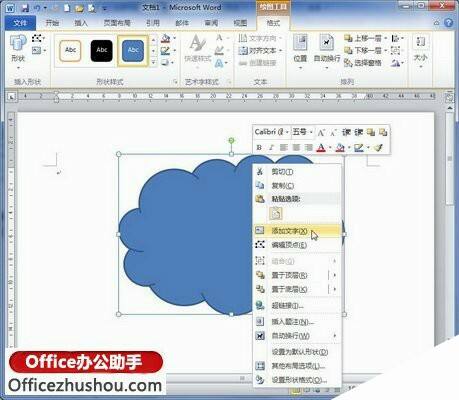The width and height of the screenshot is (459, 400).
Task: Toggle Italic in the mini toolbar
Action: (x=271, y=147)
